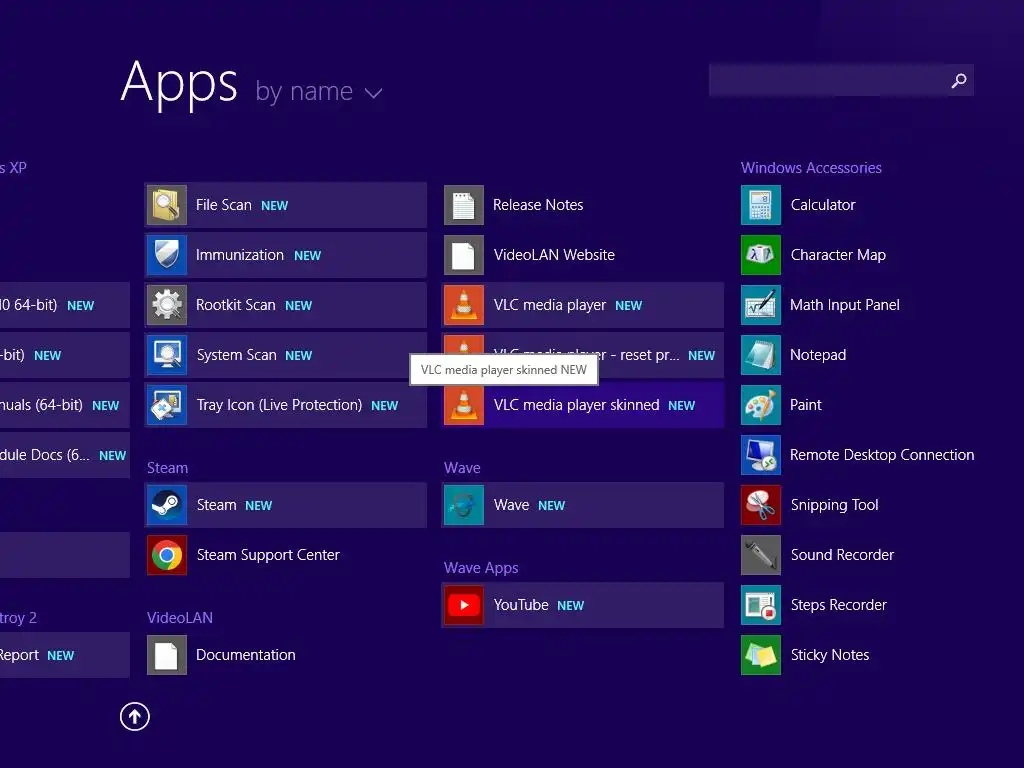The height and width of the screenshot is (768, 1024).
Task: Jump to Windows Accessories group header
Action: 811,168
